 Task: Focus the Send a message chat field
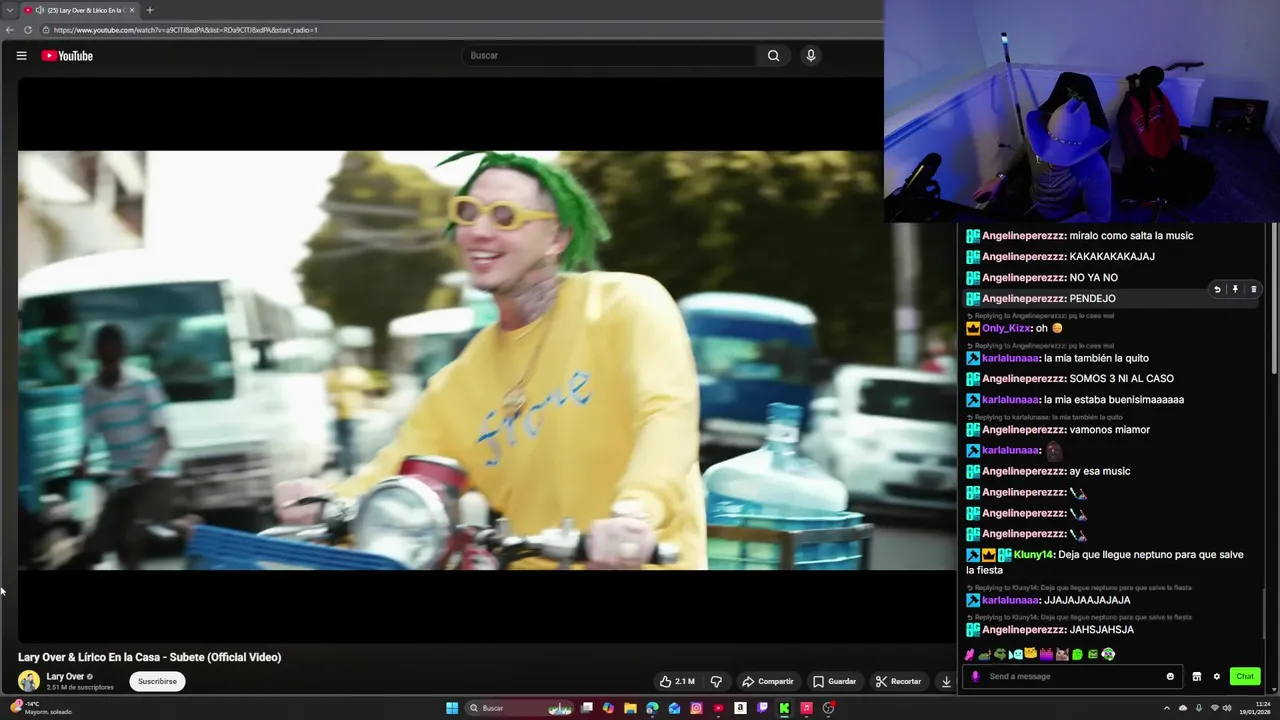[x=1075, y=676]
